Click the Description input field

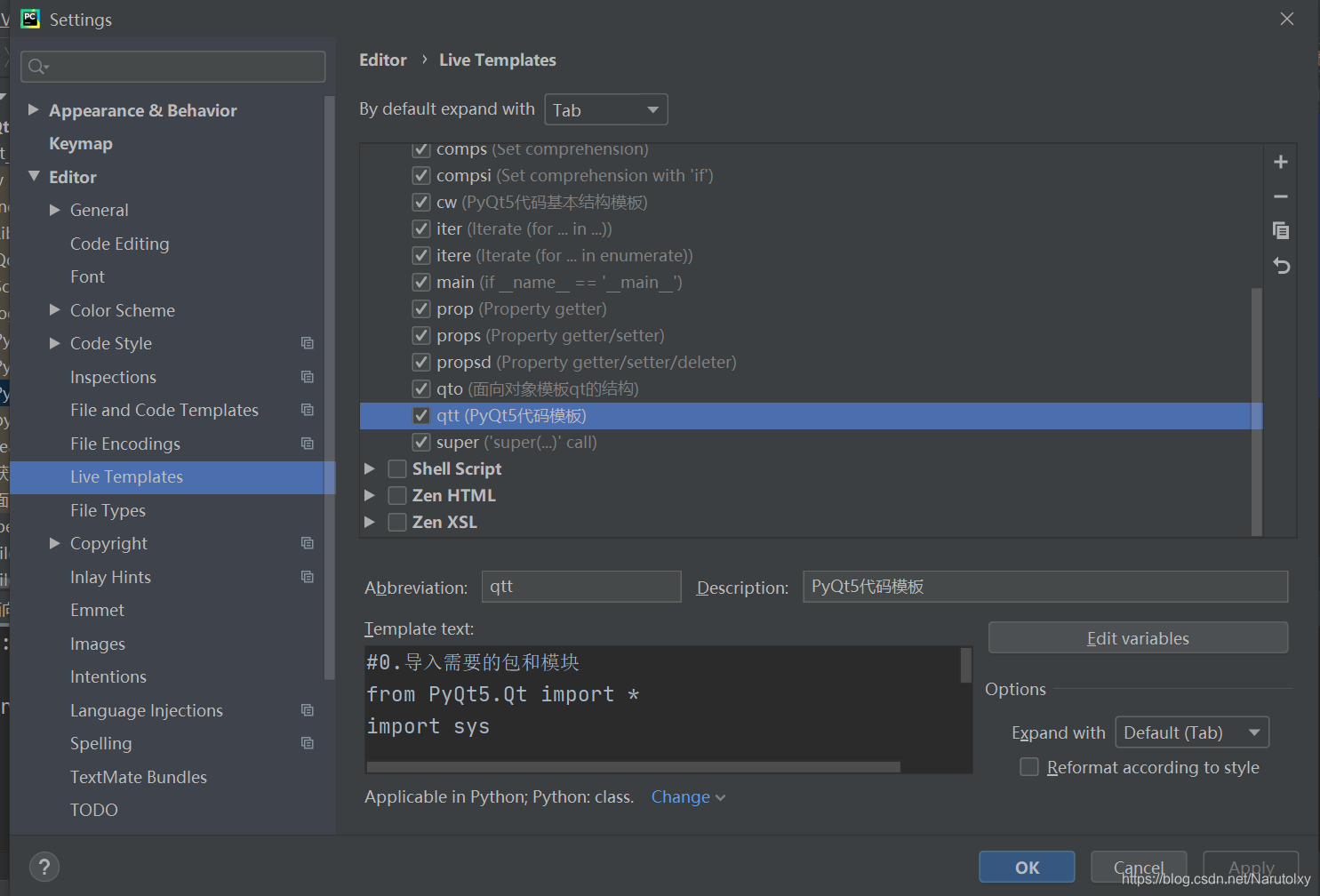[1045, 587]
